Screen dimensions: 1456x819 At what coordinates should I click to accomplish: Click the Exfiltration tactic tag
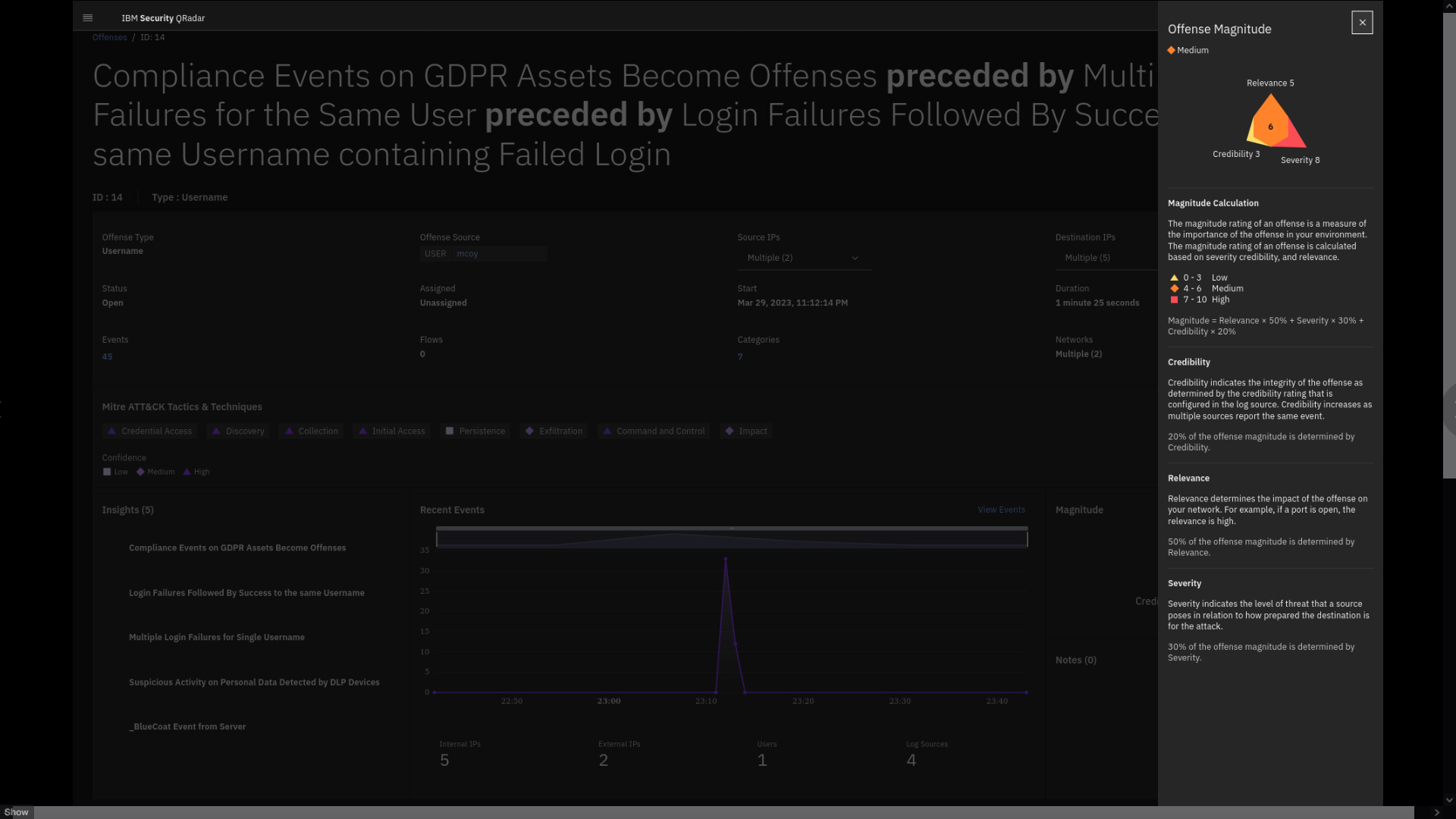(x=554, y=431)
